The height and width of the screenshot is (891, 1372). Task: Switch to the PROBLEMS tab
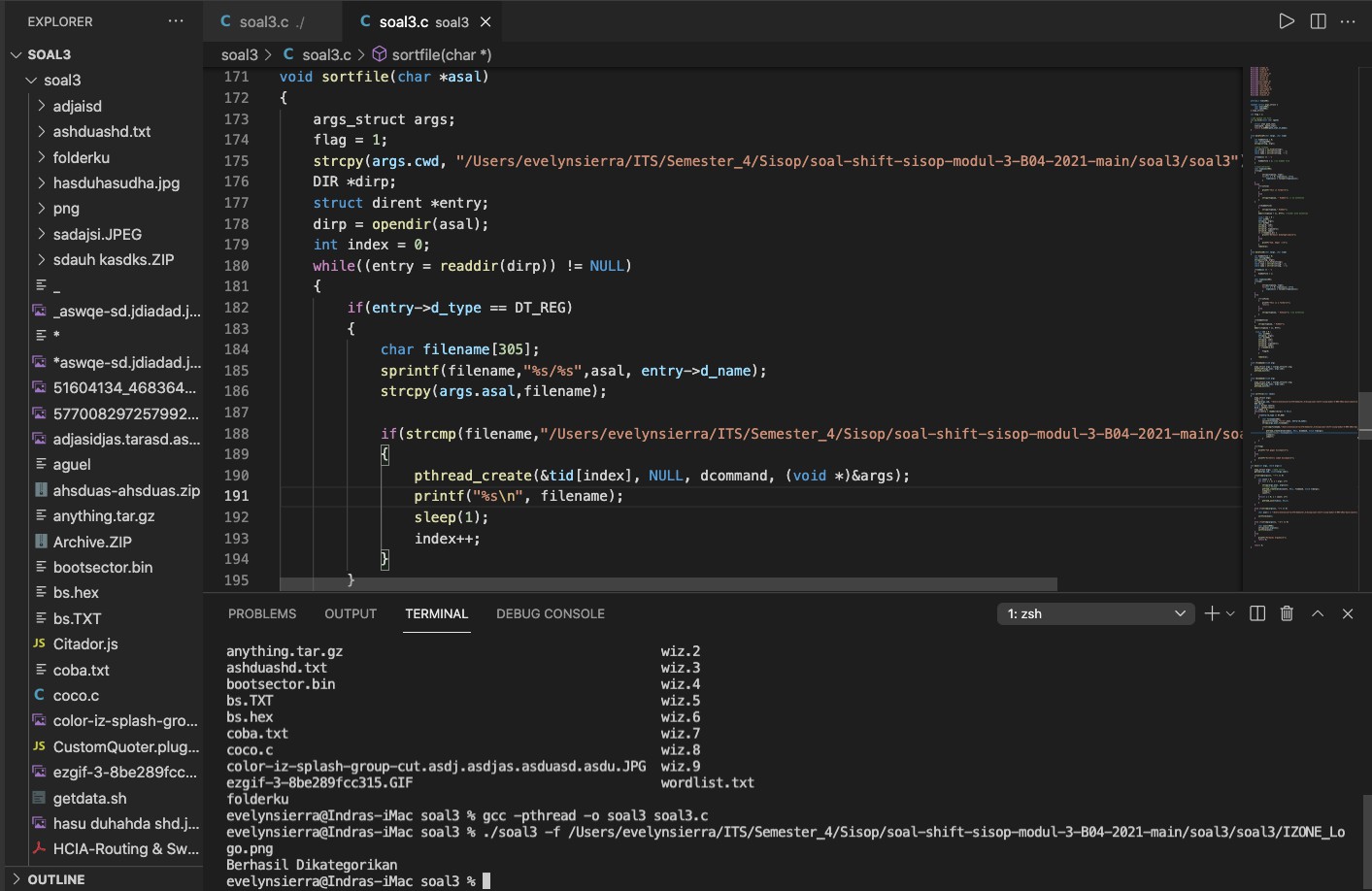coord(262,613)
